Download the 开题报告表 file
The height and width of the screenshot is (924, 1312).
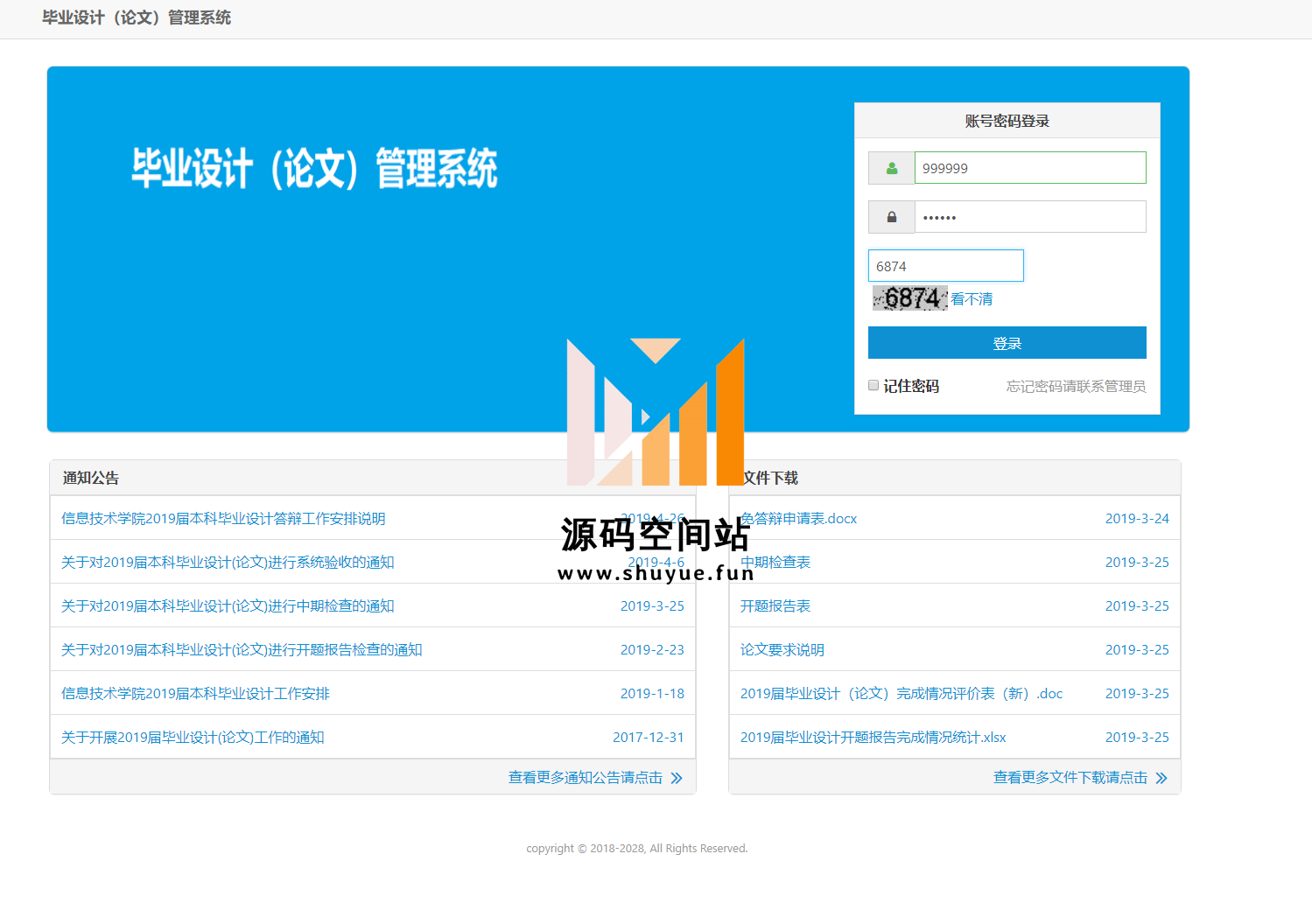[775, 606]
